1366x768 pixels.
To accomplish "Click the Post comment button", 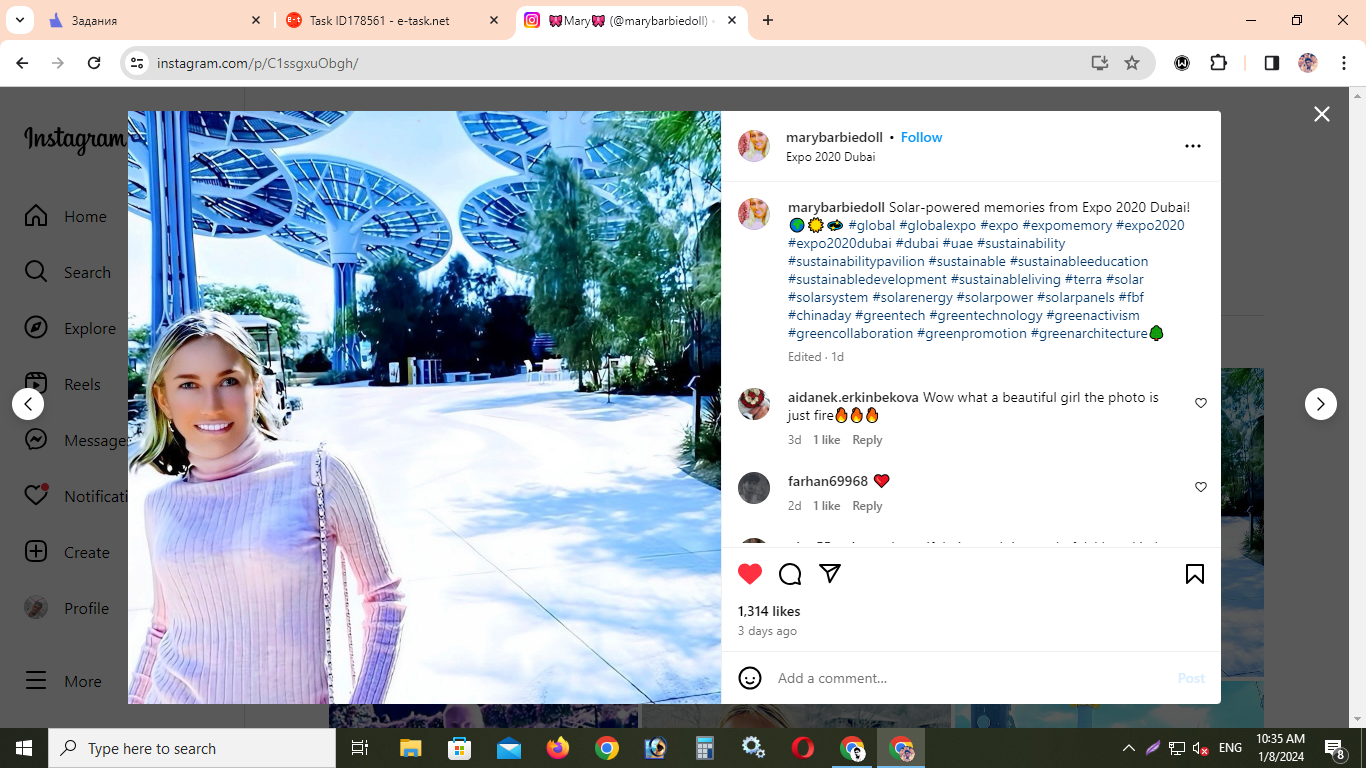I will pos(1191,678).
